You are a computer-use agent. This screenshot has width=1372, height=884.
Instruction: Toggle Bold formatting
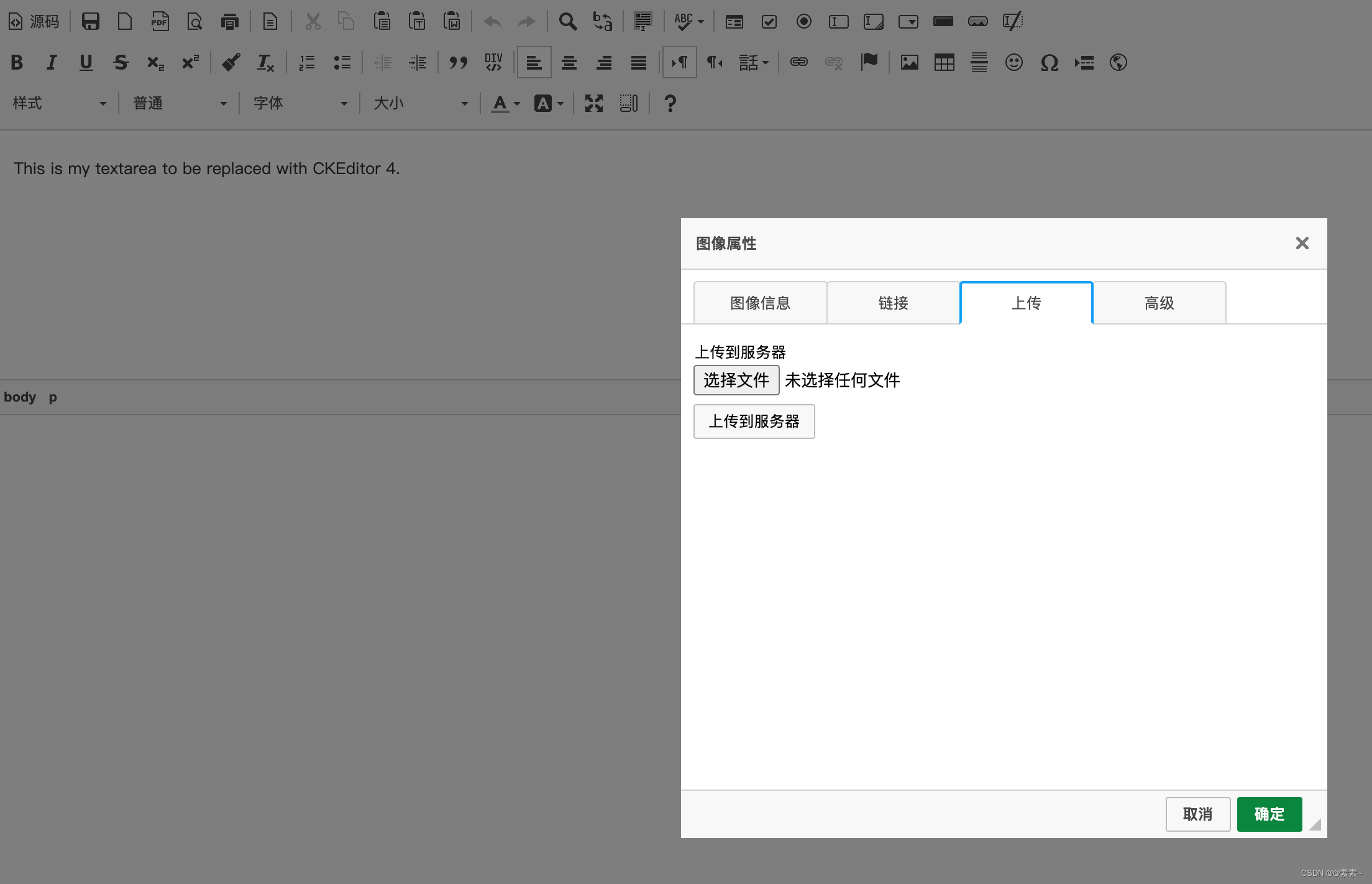17,62
